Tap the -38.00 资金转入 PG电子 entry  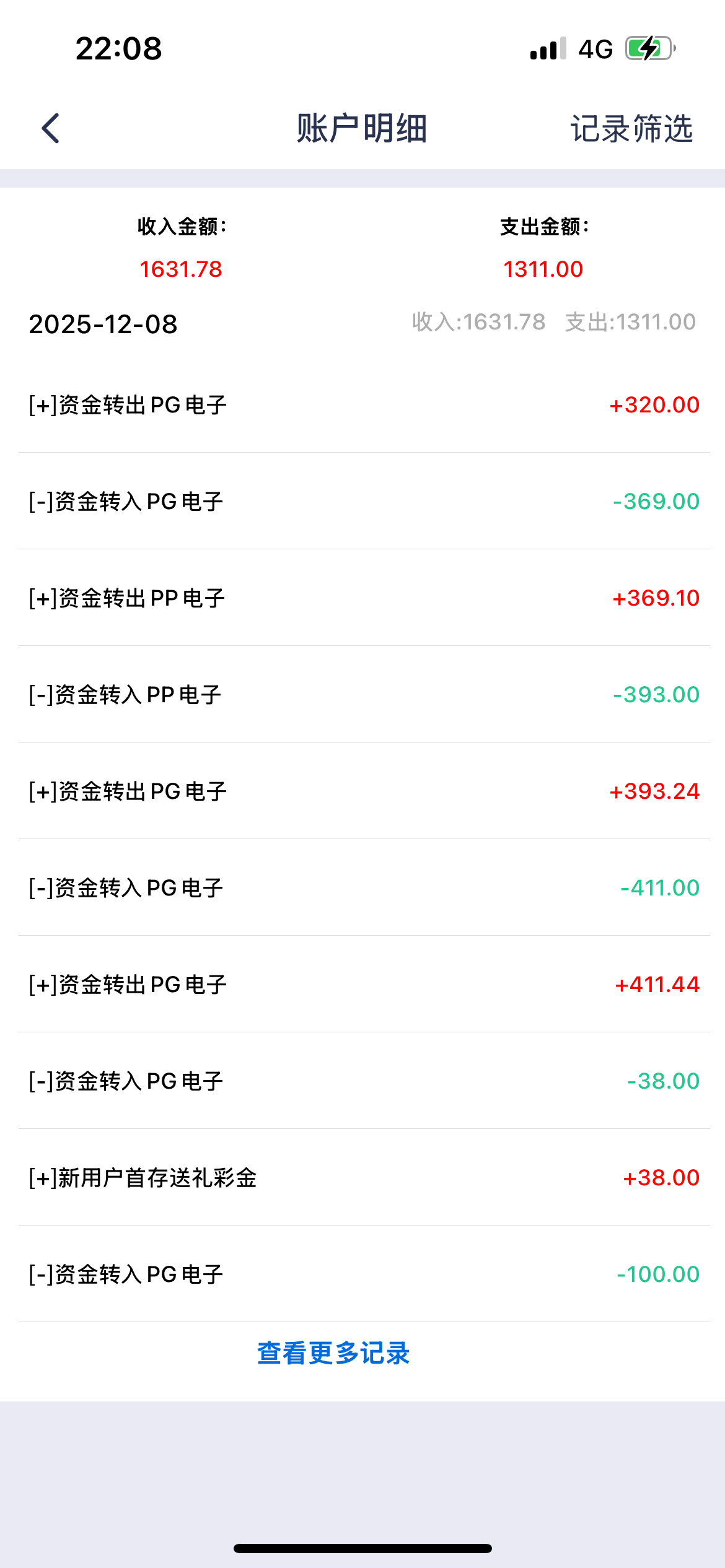click(x=362, y=1081)
